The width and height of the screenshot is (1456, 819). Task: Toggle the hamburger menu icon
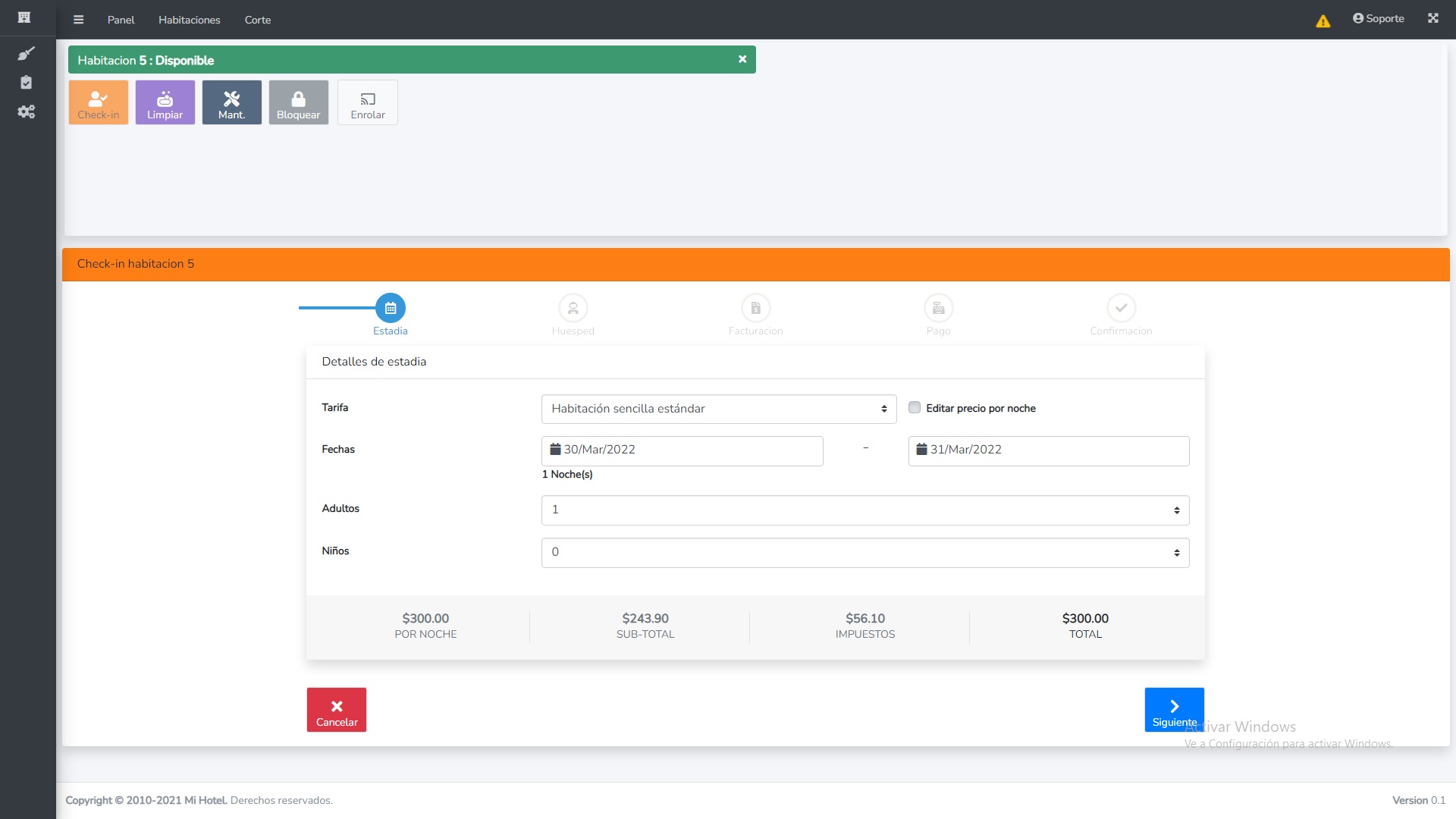click(x=78, y=20)
